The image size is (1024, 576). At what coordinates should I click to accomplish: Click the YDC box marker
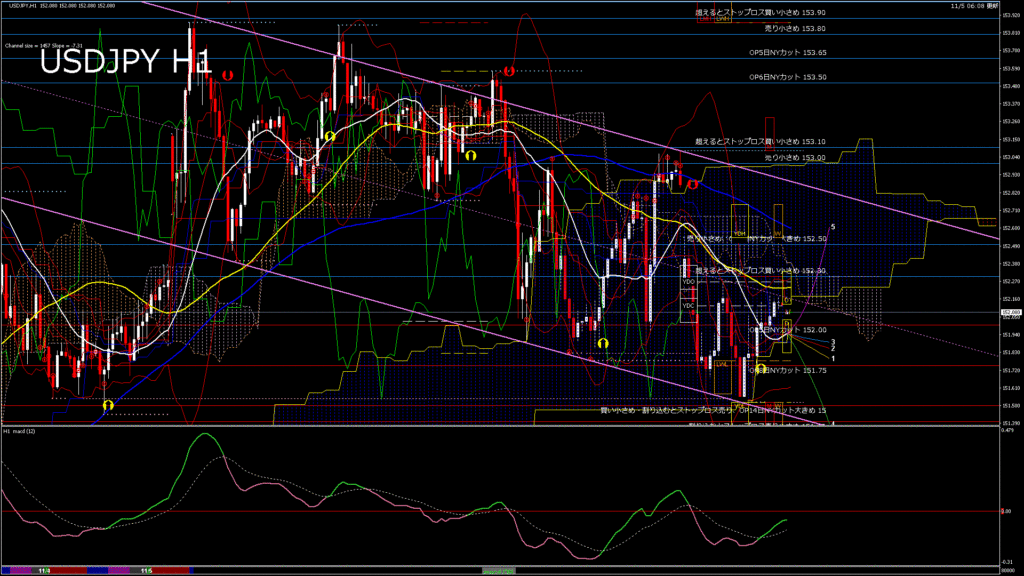(x=688, y=305)
